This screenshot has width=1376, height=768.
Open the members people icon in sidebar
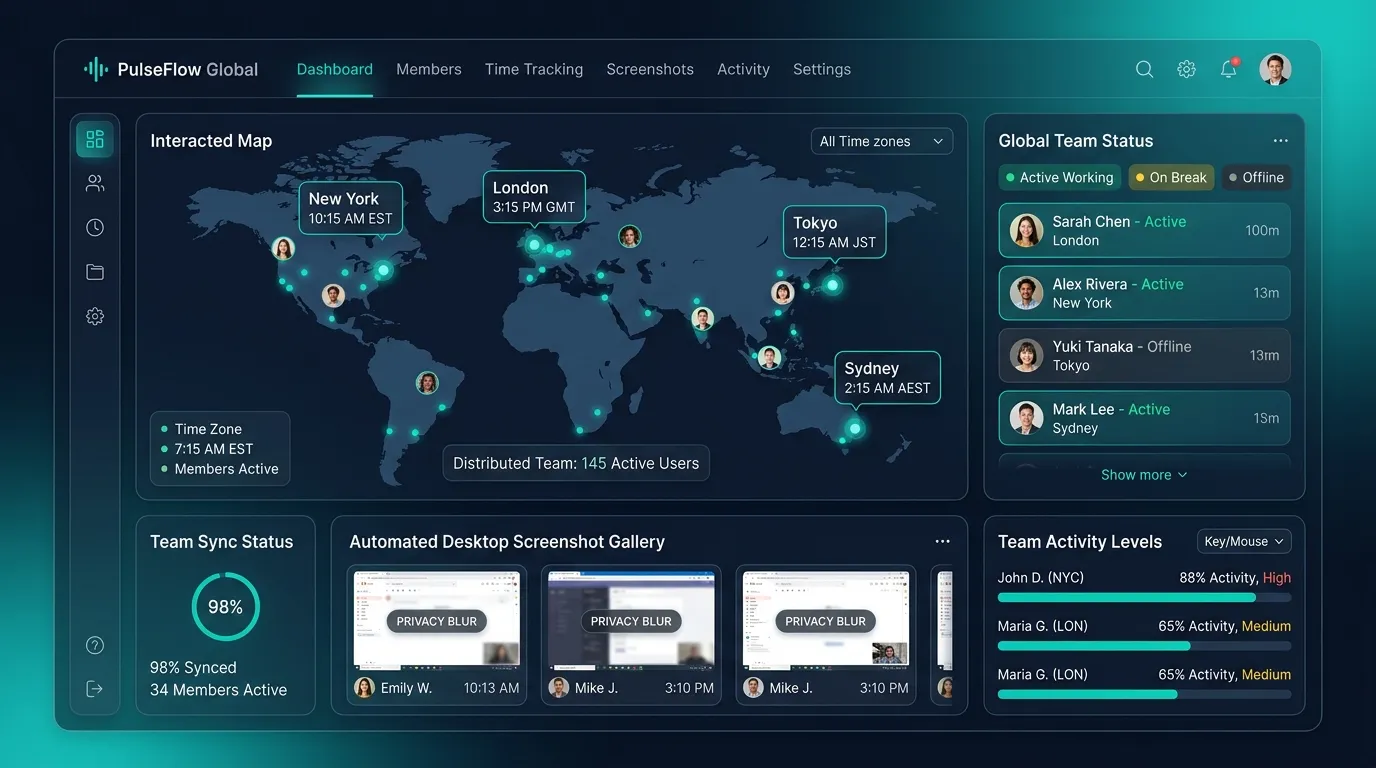95,183
